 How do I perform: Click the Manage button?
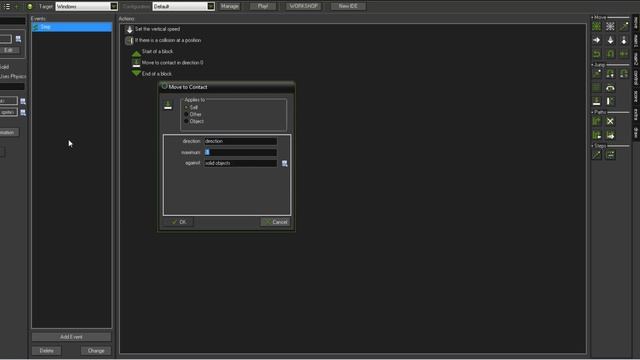pyautogui.click(x=230, y=6)
